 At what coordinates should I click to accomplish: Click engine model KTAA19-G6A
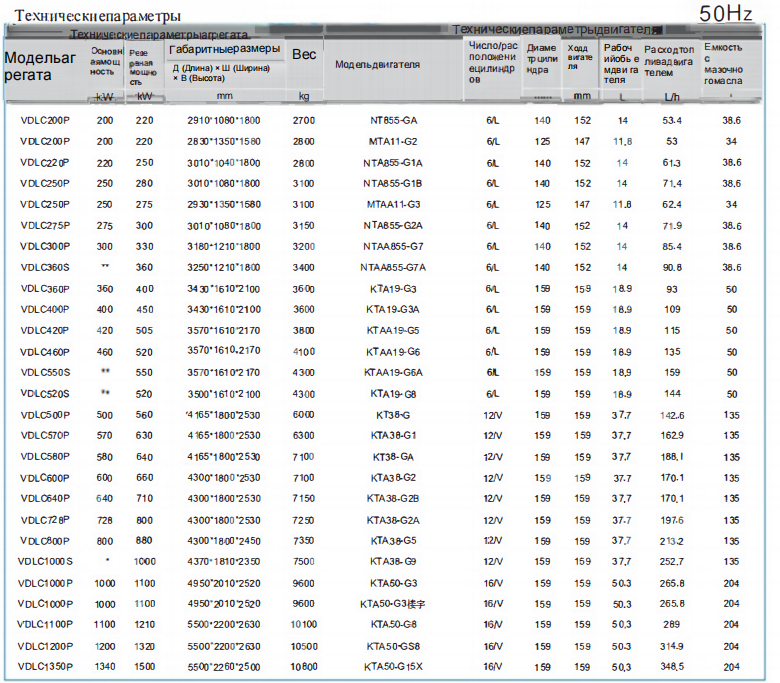tap(394, 373)
